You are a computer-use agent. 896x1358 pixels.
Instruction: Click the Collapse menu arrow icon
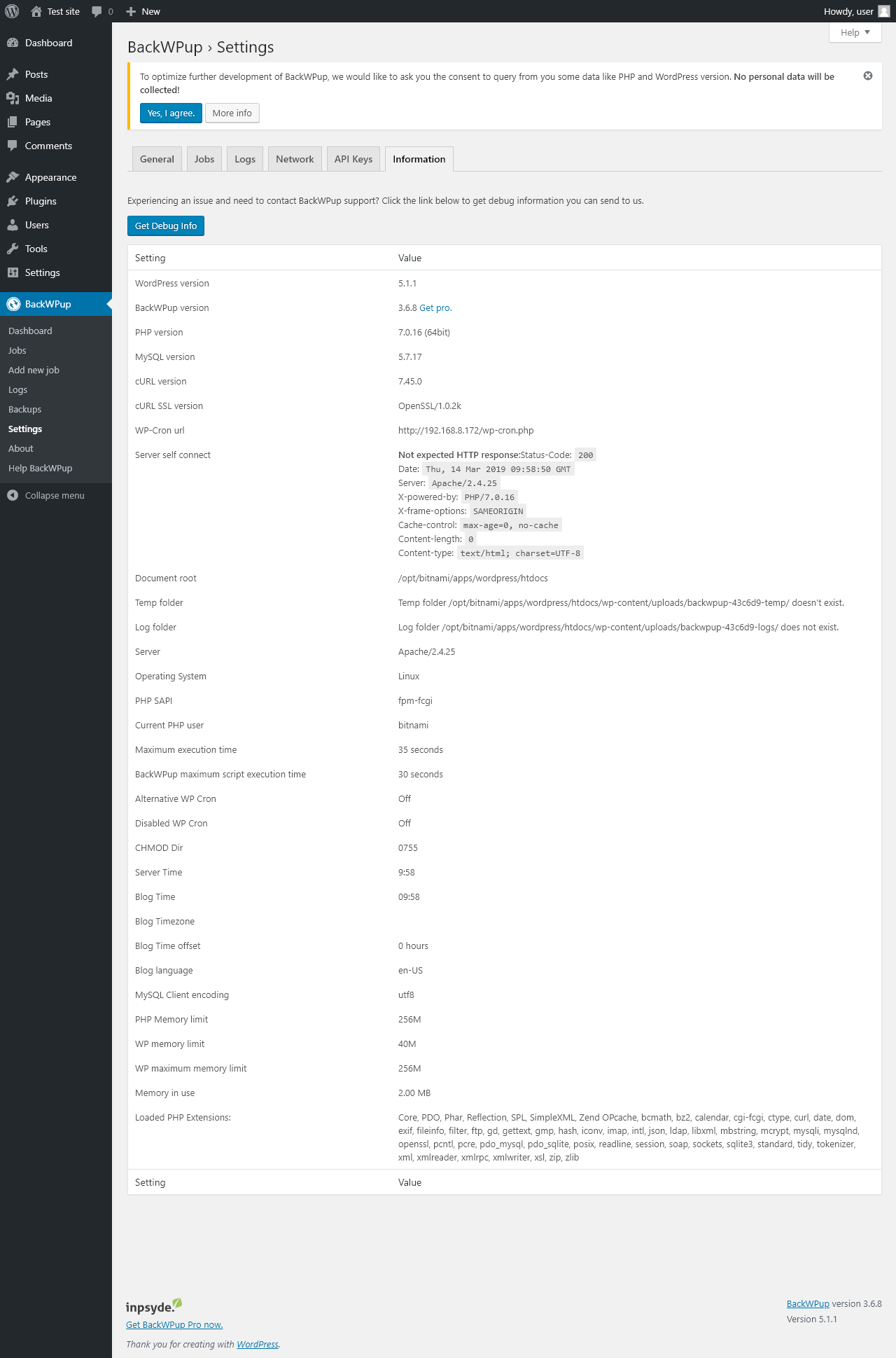click(13, 495)
